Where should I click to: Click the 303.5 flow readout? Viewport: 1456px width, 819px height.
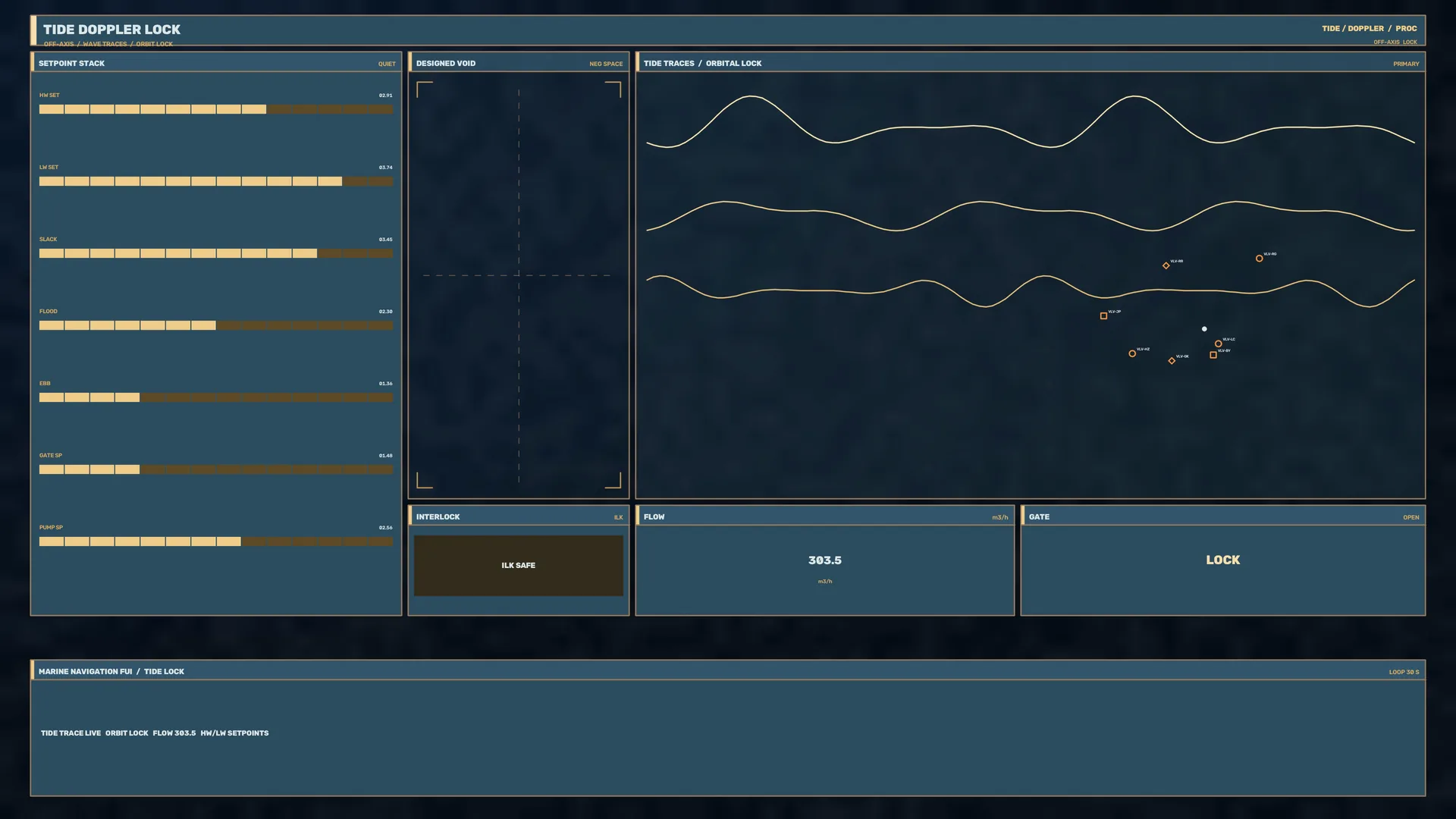click(x=825, y=560)
